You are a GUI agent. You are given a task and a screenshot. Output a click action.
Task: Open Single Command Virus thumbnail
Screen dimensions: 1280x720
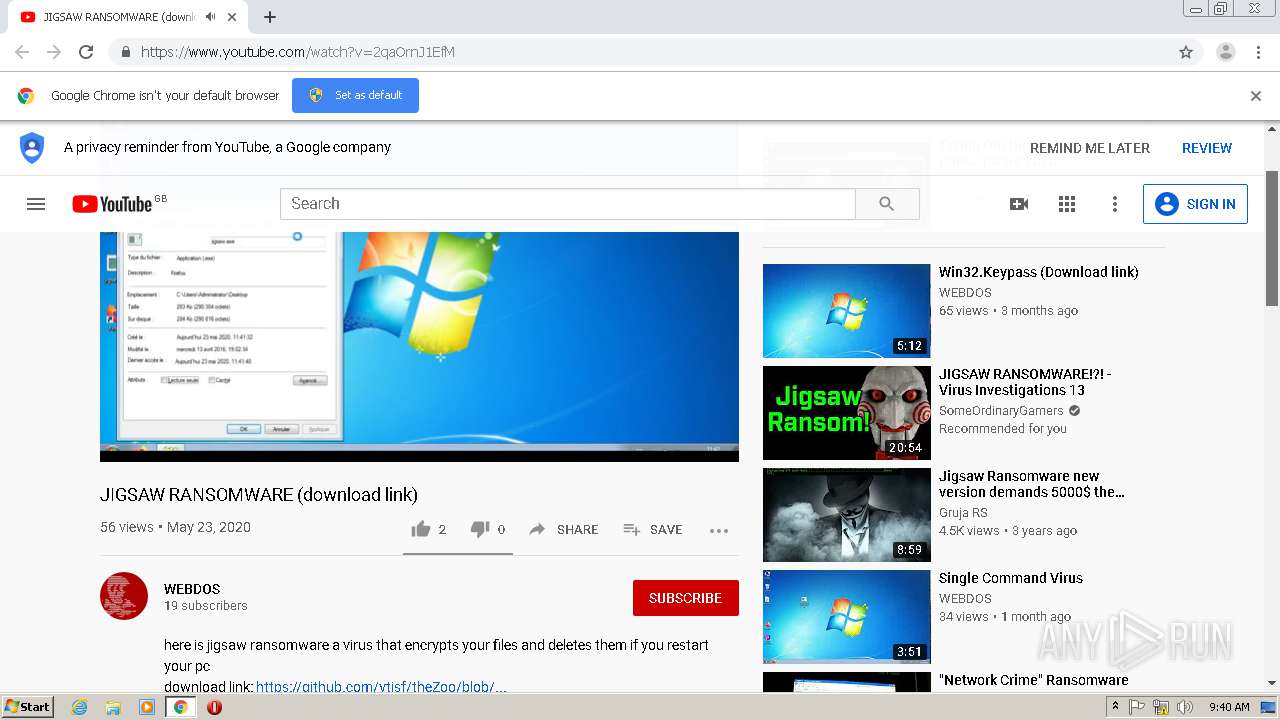[x=846, y=617]
